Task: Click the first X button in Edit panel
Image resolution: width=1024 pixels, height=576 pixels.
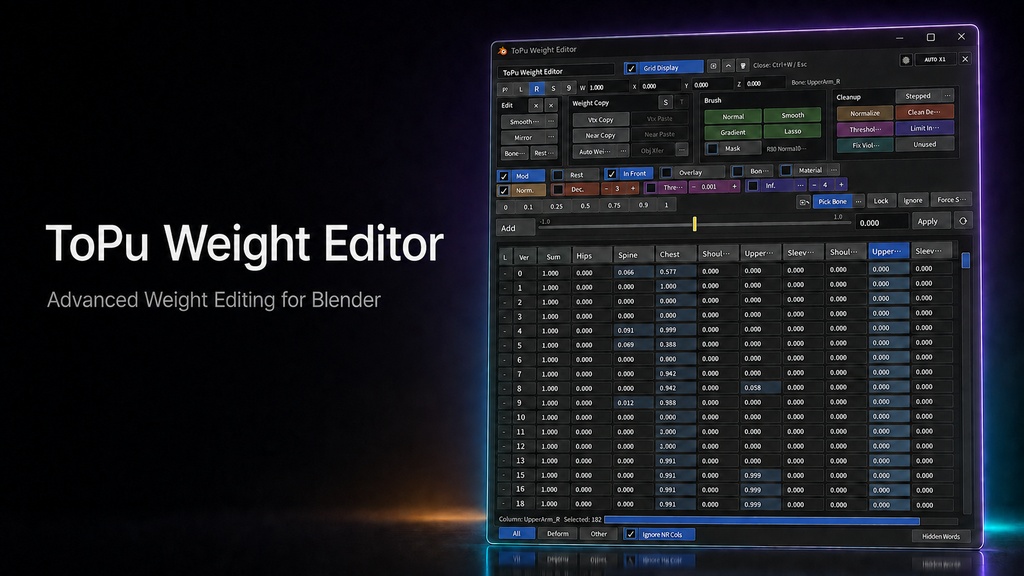Action: click(536, 105)
